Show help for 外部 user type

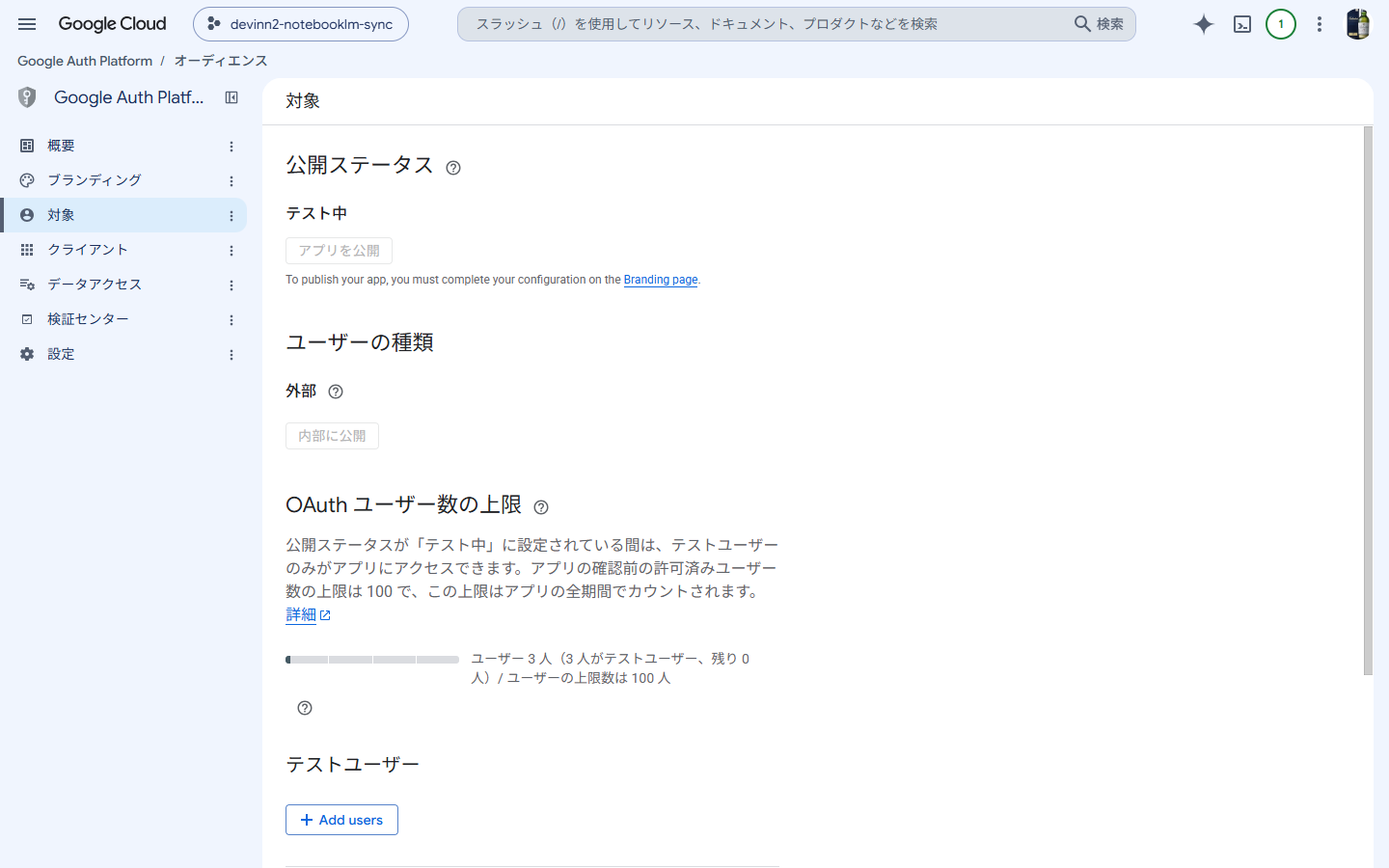point(336,392)
